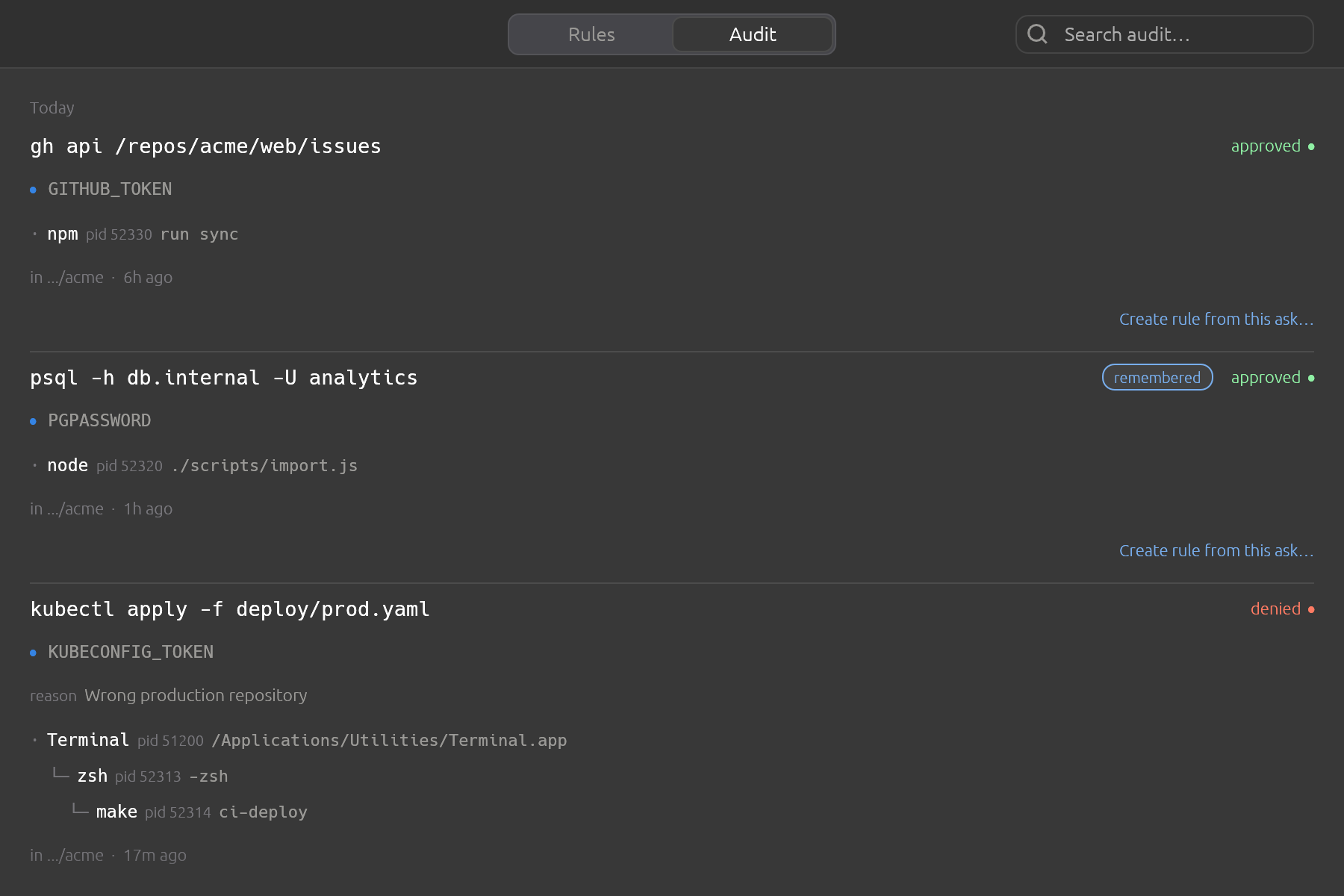
Task: Click blue bullet next to PGPASSWORD
Action: [33, 421]
